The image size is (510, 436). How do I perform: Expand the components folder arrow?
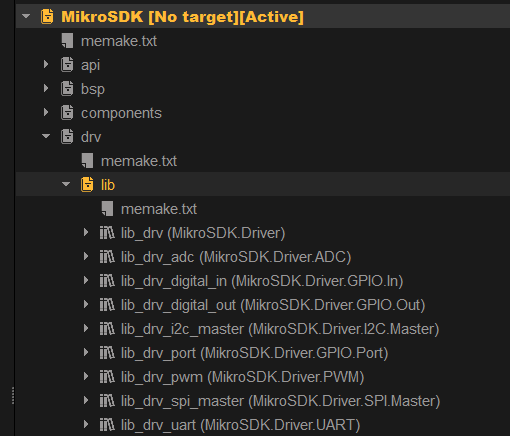(46, 112)
